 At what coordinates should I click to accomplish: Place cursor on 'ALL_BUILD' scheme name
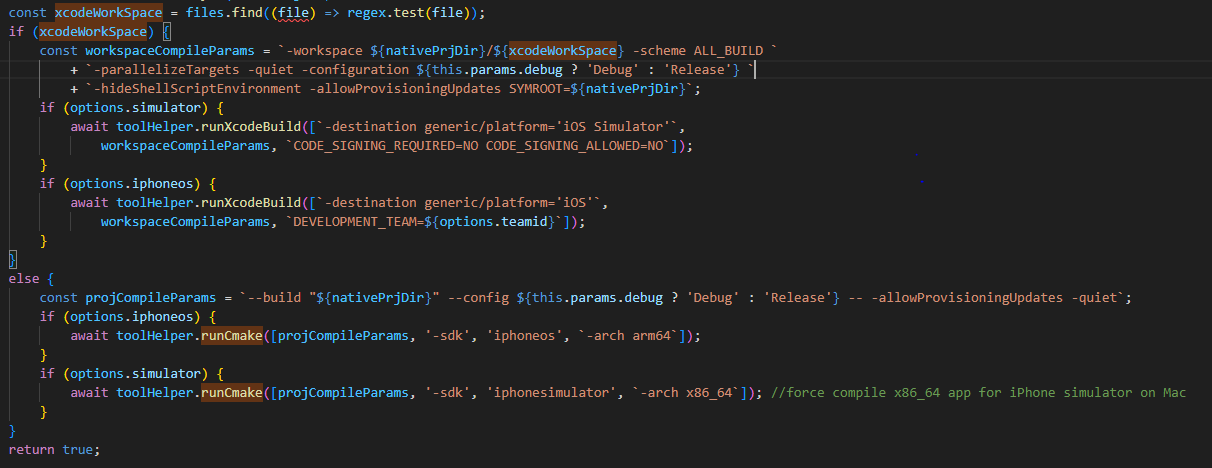pyautogui.click(x=728, y=50)
